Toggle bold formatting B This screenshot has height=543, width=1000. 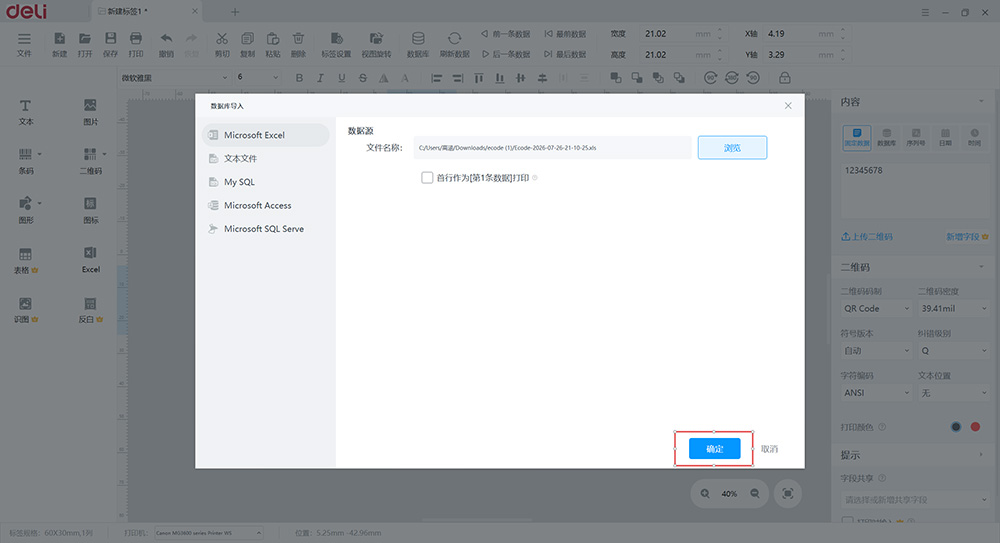click(299, 78)
